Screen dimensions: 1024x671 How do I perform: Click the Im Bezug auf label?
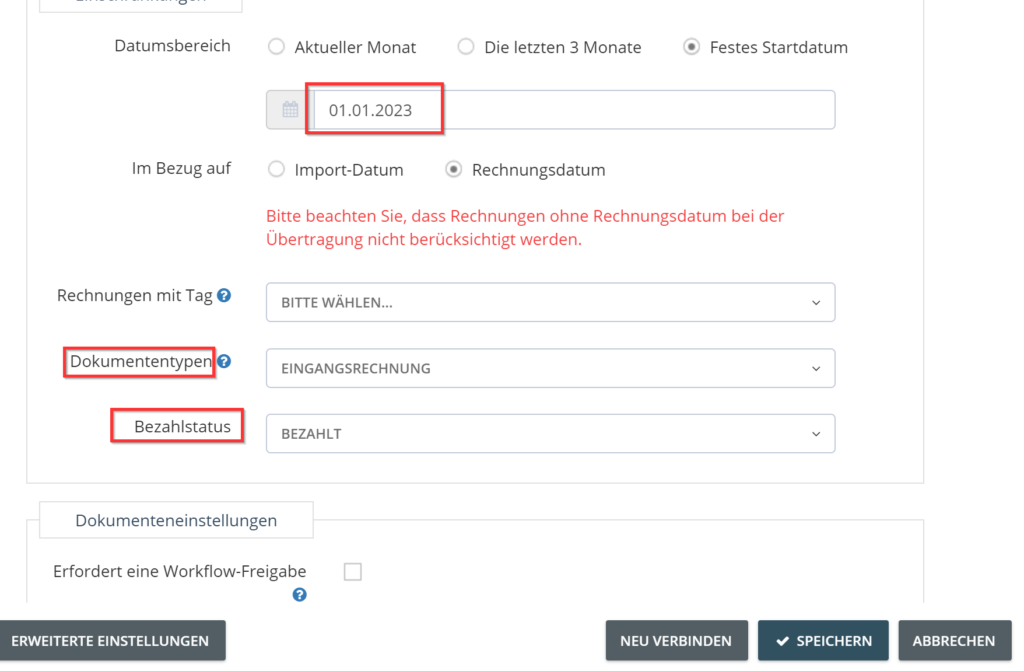coord(182,169)
